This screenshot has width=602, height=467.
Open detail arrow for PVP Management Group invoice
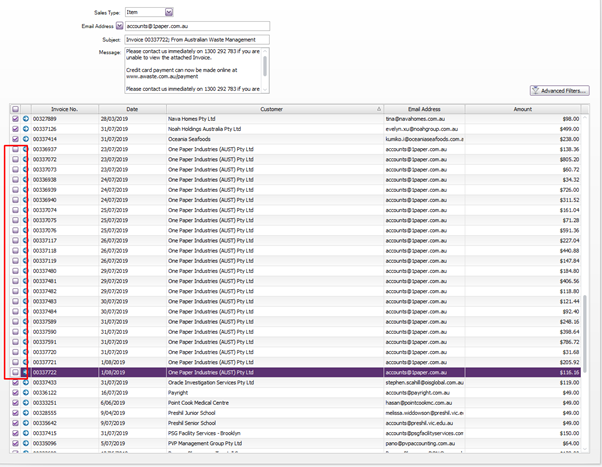point(26,443)
